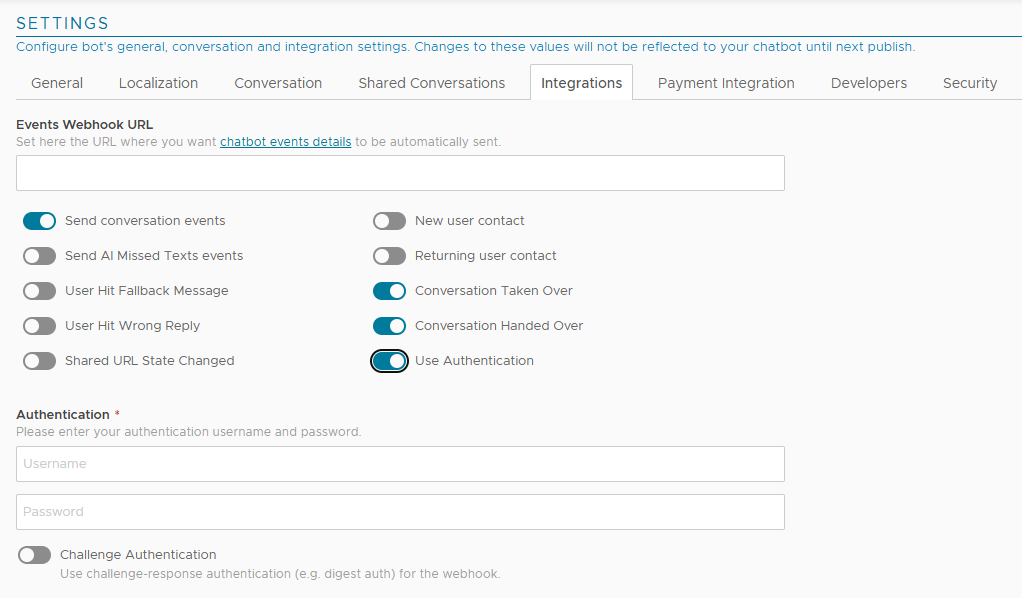Go to the Conversation tab
Image resolution: width=1022 pixels, height=598 pixels.
point(278,83)
